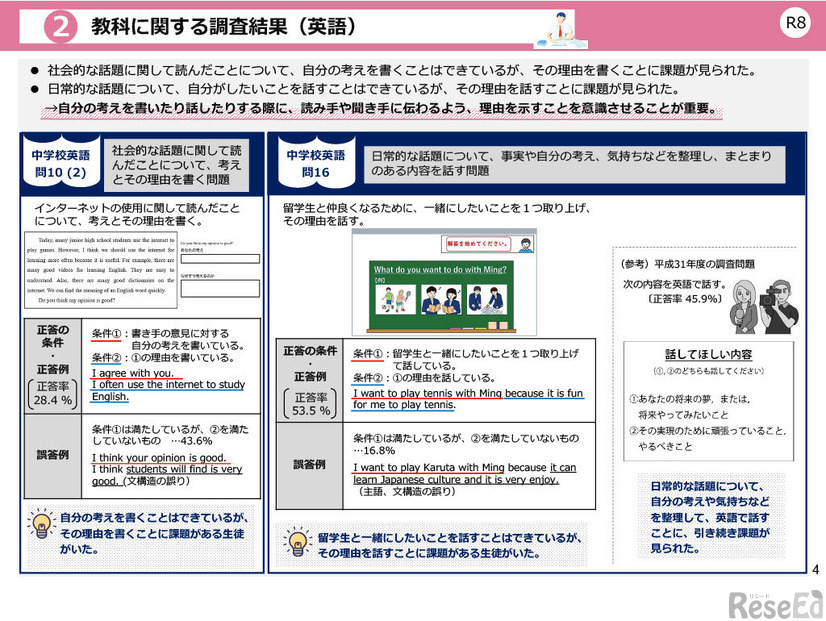Click the note (主語、文構造の誤り)
826x621 pixels.
pyautogui.click(x=405, y=491)
